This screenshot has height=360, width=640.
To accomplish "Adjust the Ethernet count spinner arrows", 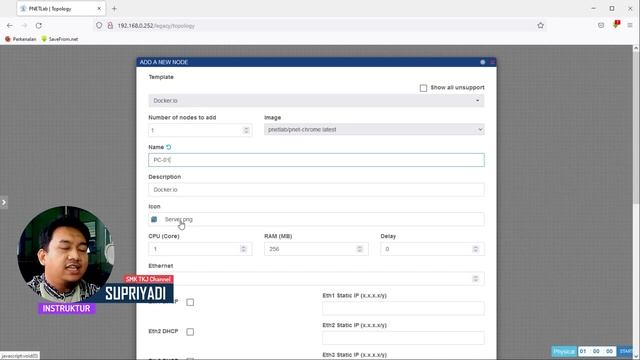I will tap(476, 278).
